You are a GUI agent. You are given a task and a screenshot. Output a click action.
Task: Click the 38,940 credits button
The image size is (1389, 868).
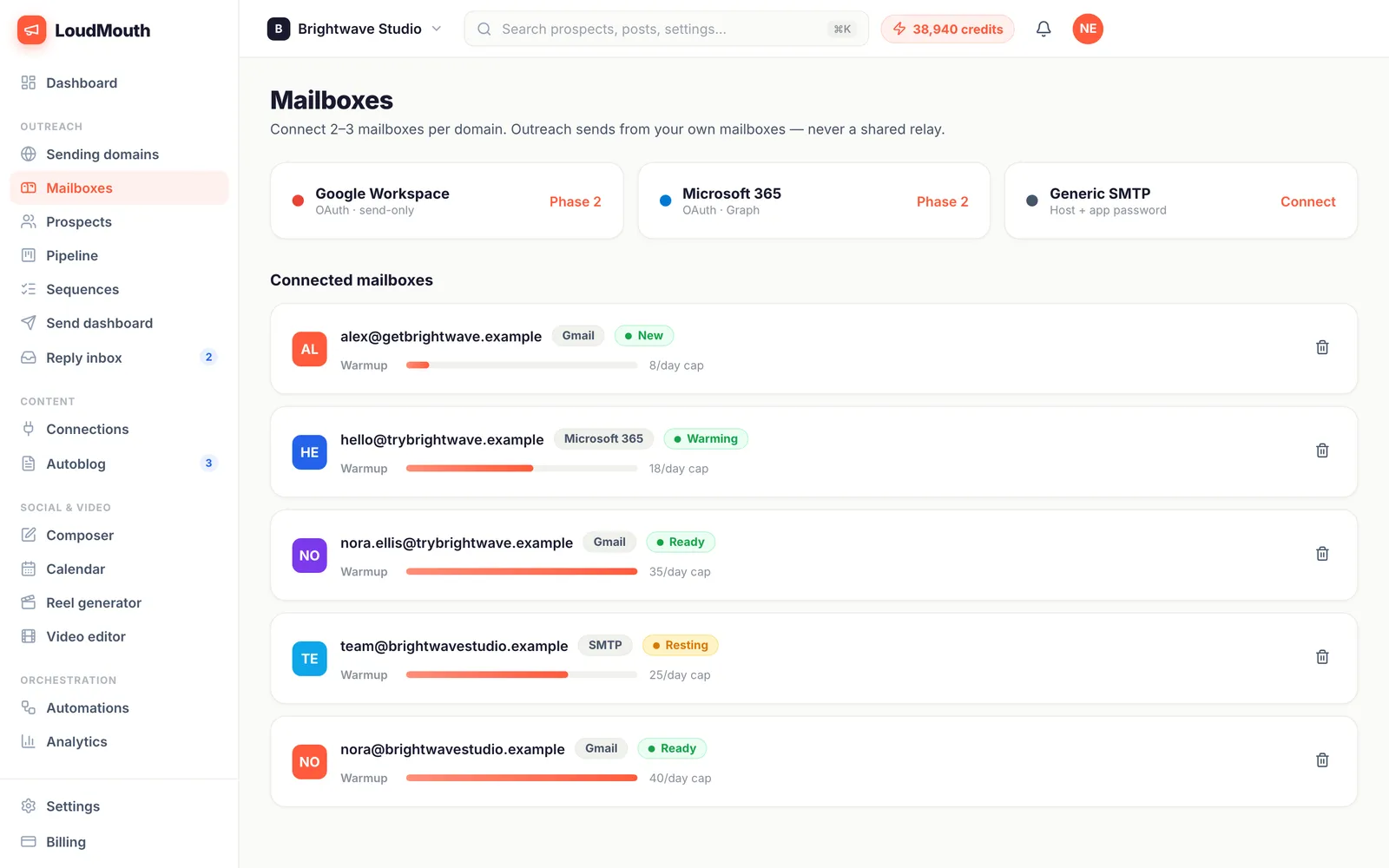coord(947,29)
